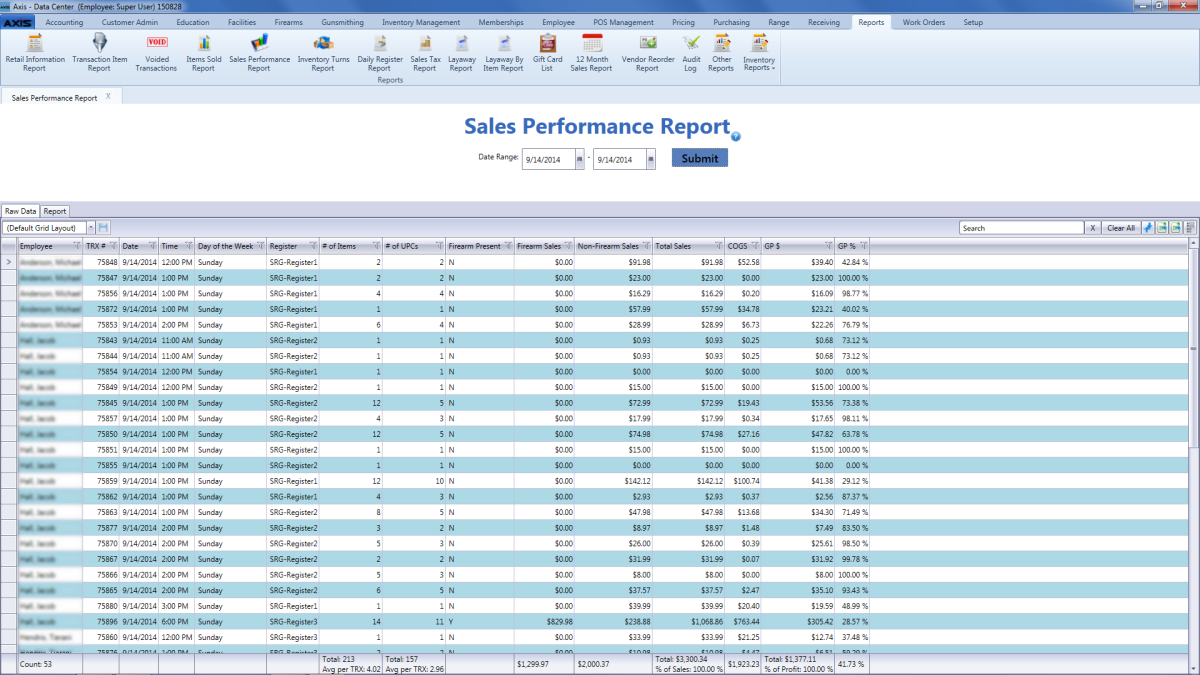This screenshot has width=1200, height=675.
Task: Open filter for GP % column
Action: (x=864, y=245)
